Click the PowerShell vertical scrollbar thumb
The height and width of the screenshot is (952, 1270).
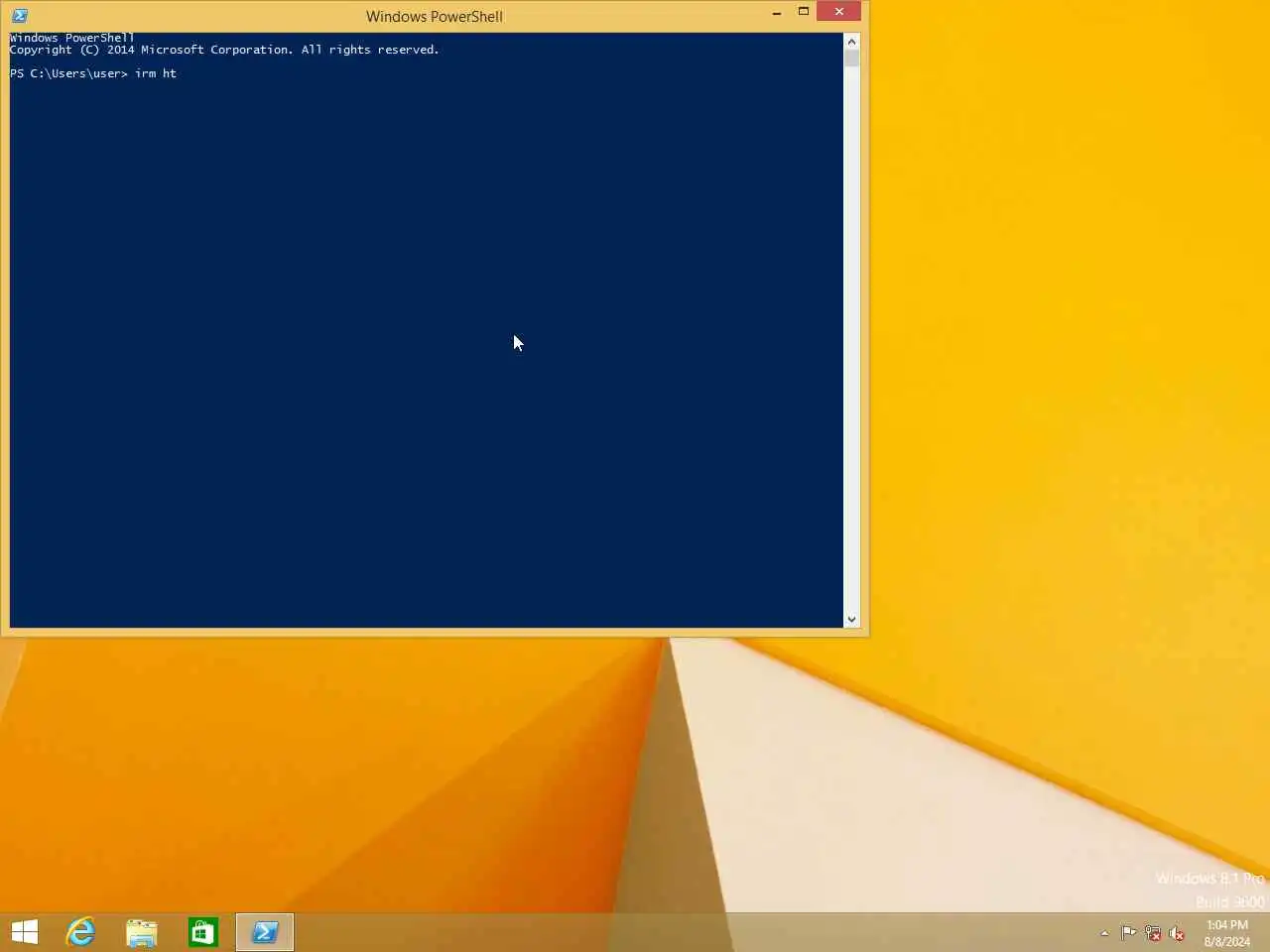(851, 59)
